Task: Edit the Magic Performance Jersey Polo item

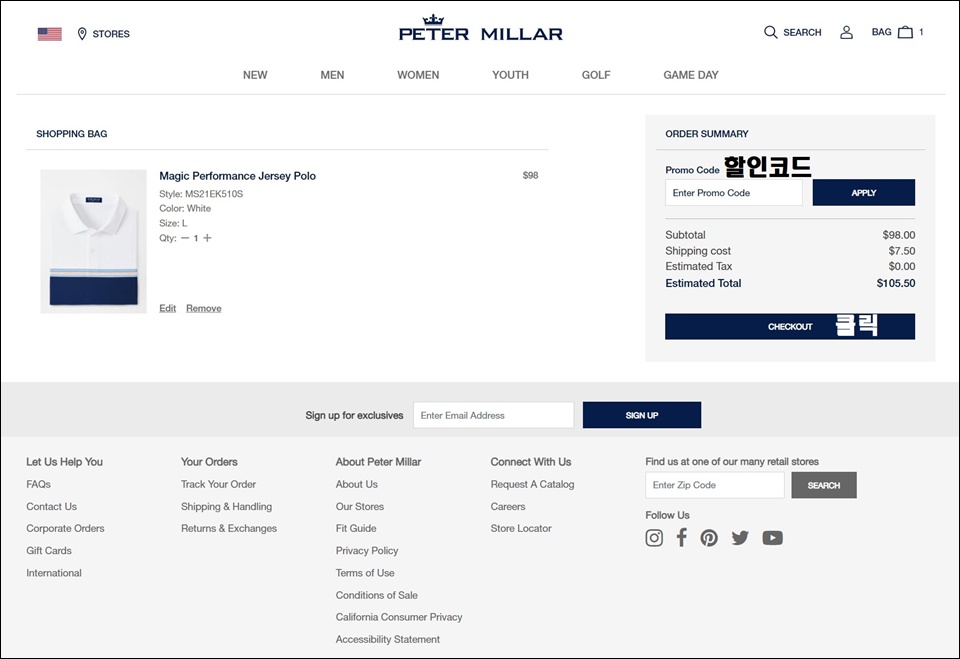Action: click(x=168, y=309)
